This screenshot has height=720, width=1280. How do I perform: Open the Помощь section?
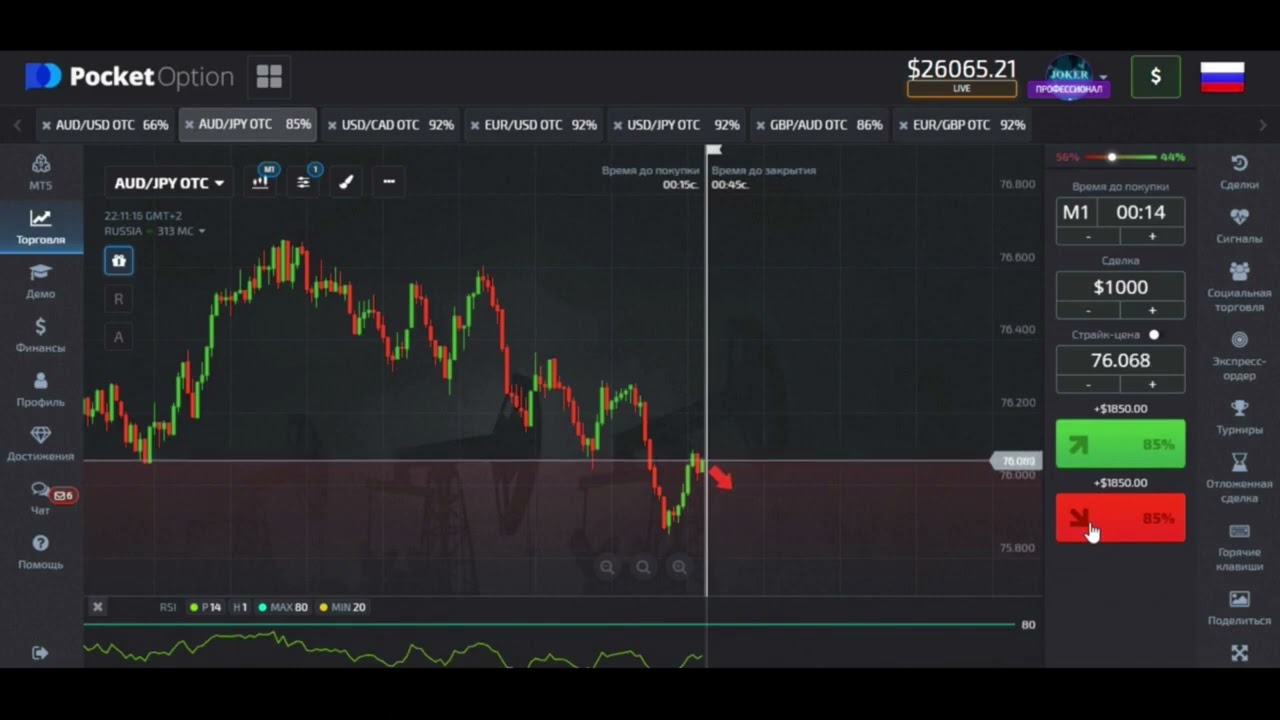pos(41,551)
